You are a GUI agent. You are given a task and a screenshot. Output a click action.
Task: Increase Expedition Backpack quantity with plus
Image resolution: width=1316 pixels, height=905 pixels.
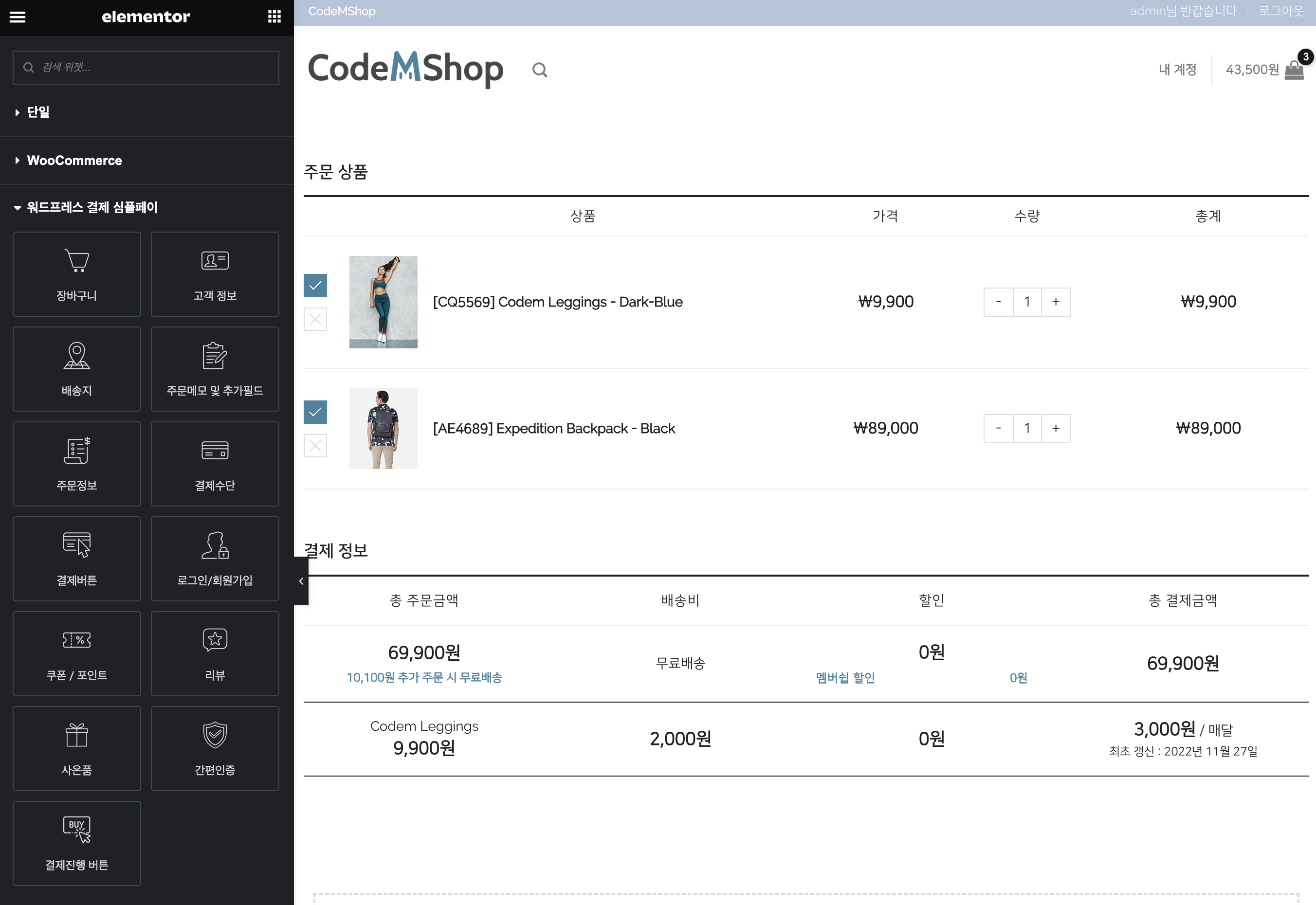[1056, 428]
